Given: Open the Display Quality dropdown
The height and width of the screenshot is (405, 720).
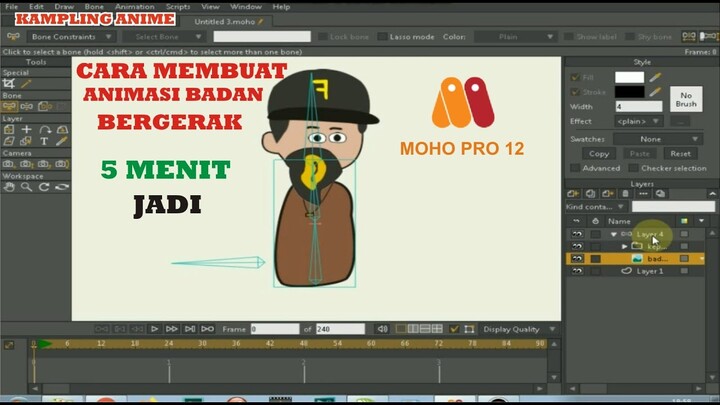Looking at the screenshot, I should [x=519, y=329].
